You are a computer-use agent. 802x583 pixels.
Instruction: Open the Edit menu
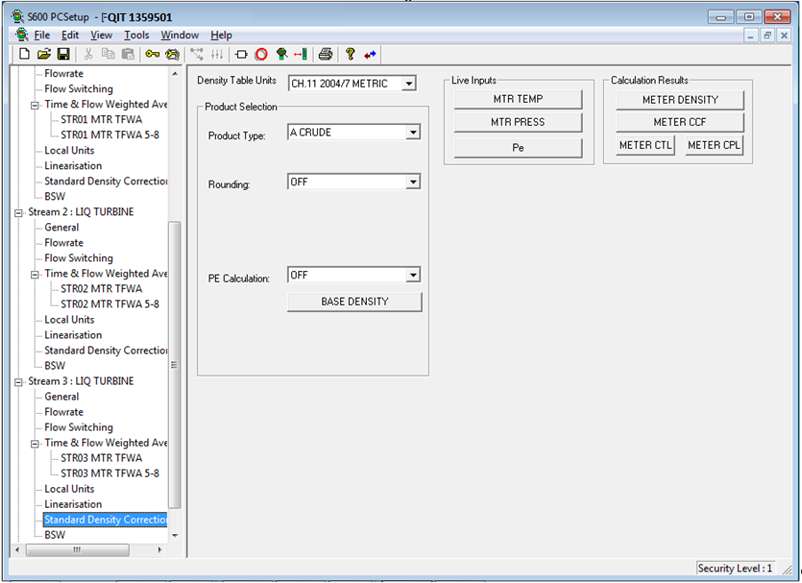coord(70,35)
